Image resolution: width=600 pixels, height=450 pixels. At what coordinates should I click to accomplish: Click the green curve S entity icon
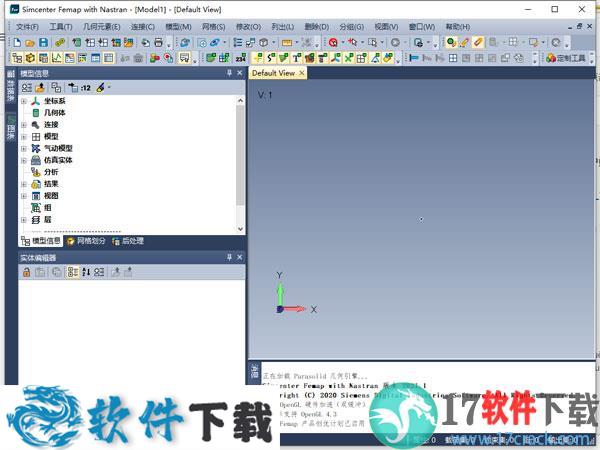click(x=271, y=58)
